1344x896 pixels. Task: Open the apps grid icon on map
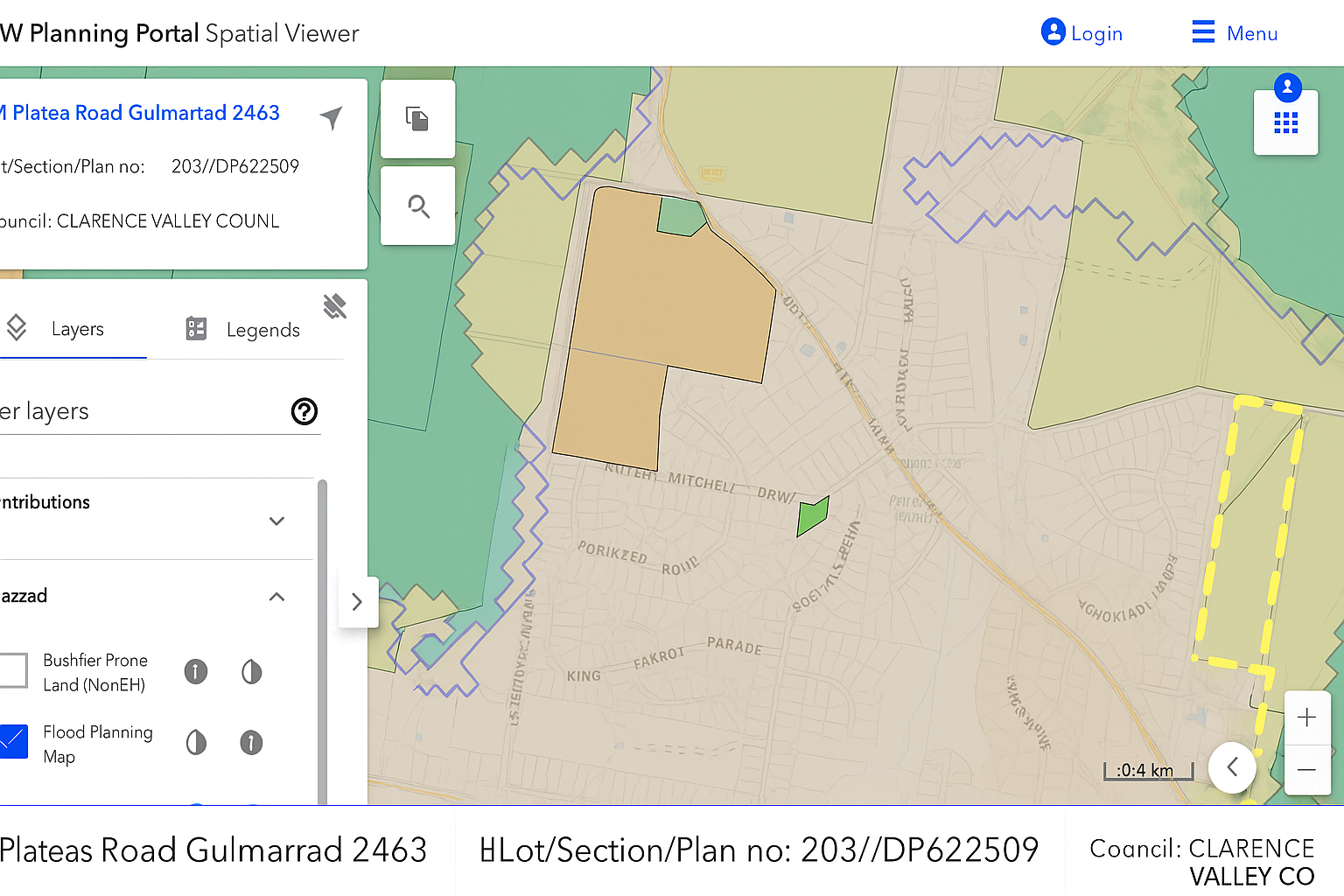point(1285,123)
